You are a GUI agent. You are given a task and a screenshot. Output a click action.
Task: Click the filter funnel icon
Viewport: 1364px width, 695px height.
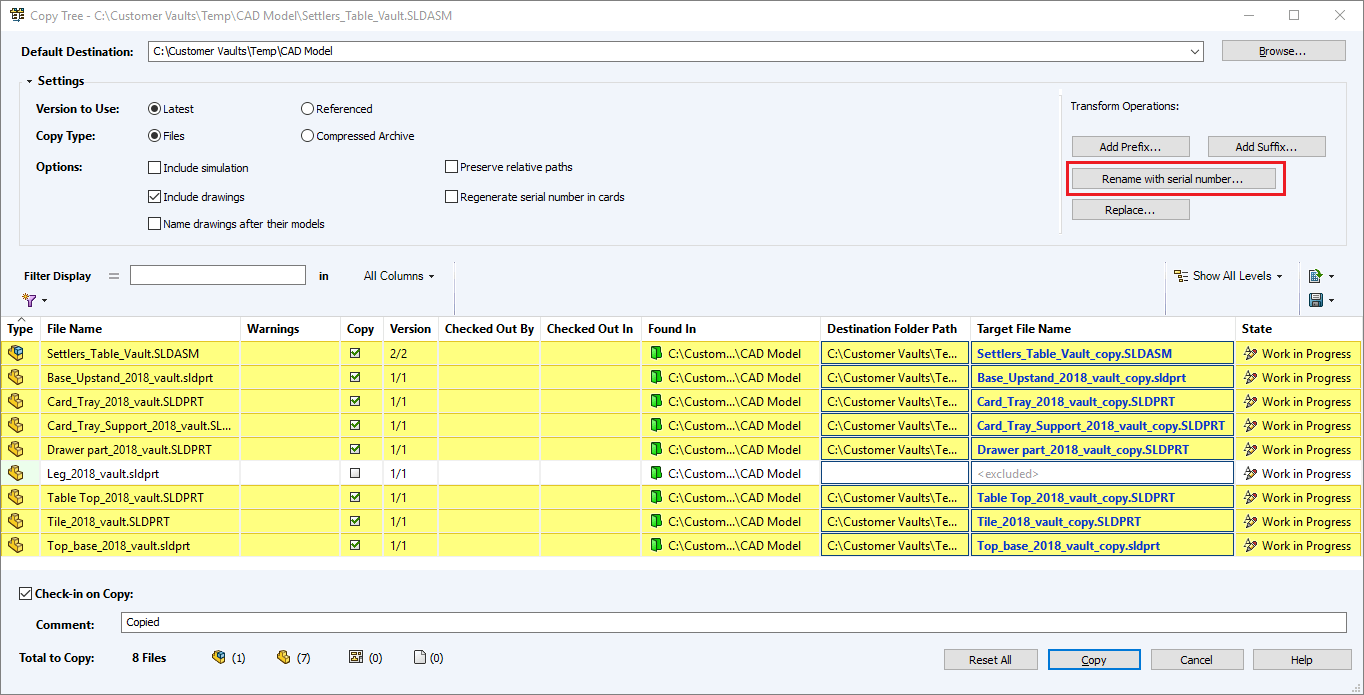click(30, 299)
